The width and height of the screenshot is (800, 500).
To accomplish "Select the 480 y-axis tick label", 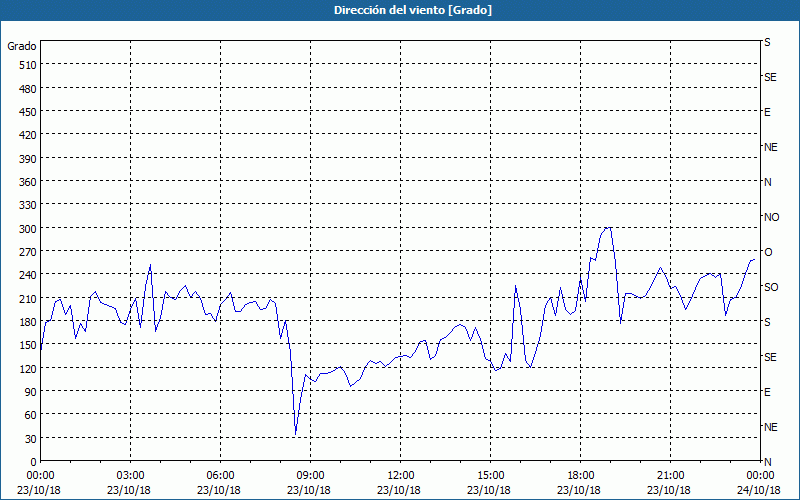I will point(28,89).
